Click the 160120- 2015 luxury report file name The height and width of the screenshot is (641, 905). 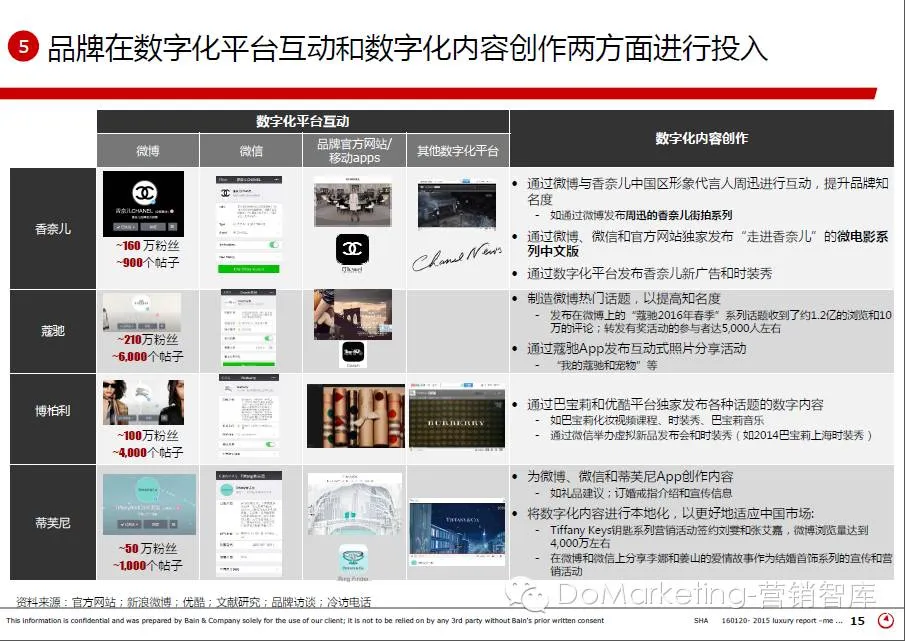click(781, 621)
